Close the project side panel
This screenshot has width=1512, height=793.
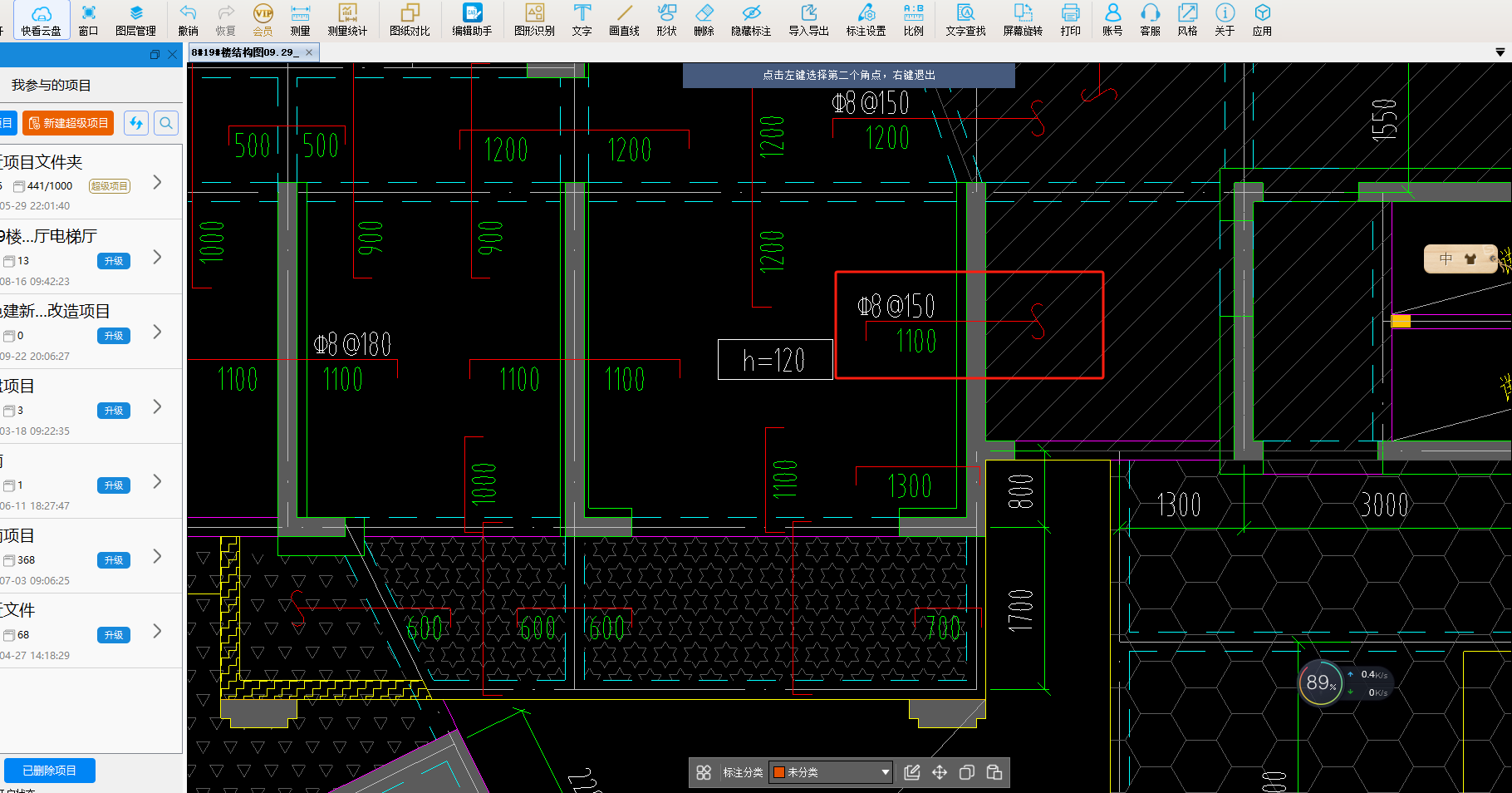pyautogui.click(x=173, y=55)
